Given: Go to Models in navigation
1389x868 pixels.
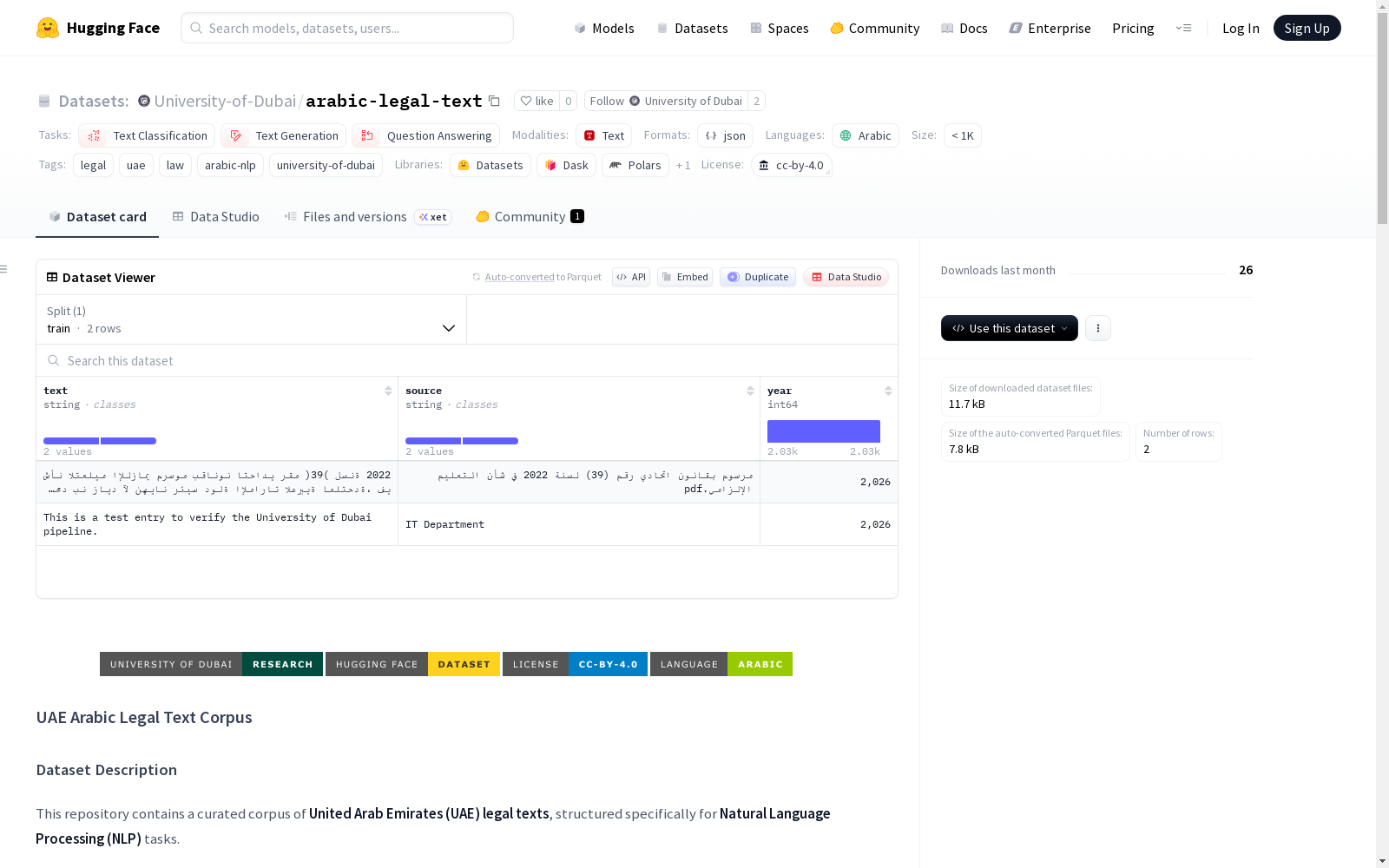Looking at the screenshot, I should [604, 28].
